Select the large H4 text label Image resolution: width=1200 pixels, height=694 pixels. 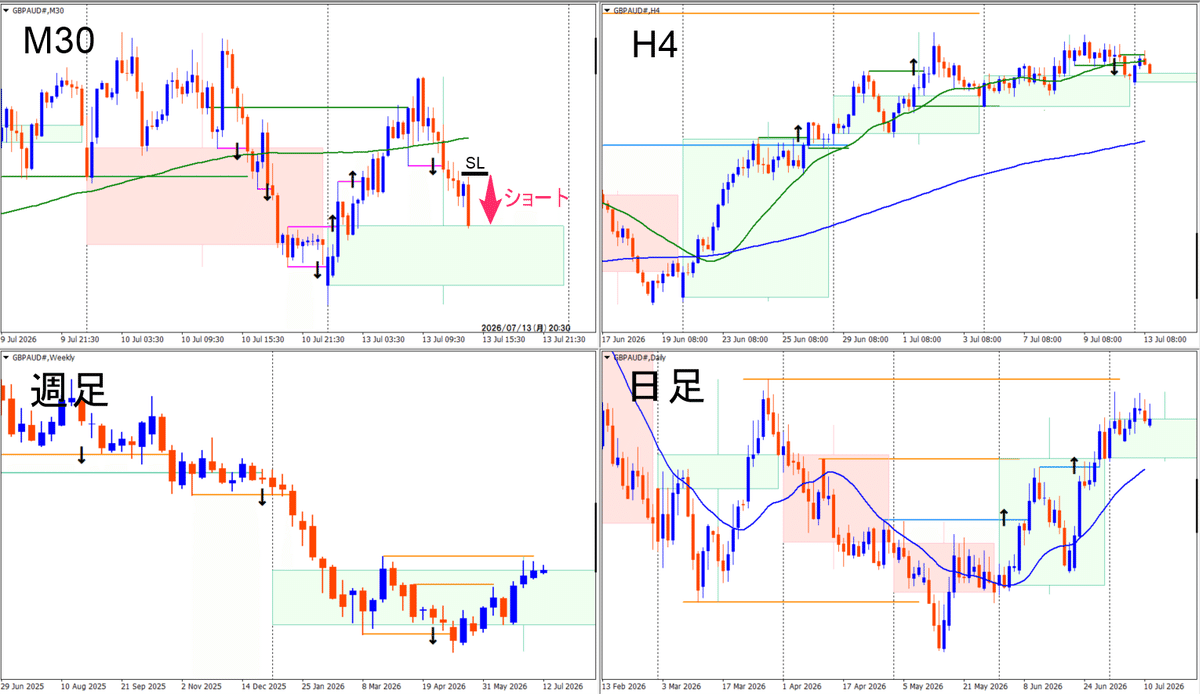pyautogui.click(x=655, y=44)
